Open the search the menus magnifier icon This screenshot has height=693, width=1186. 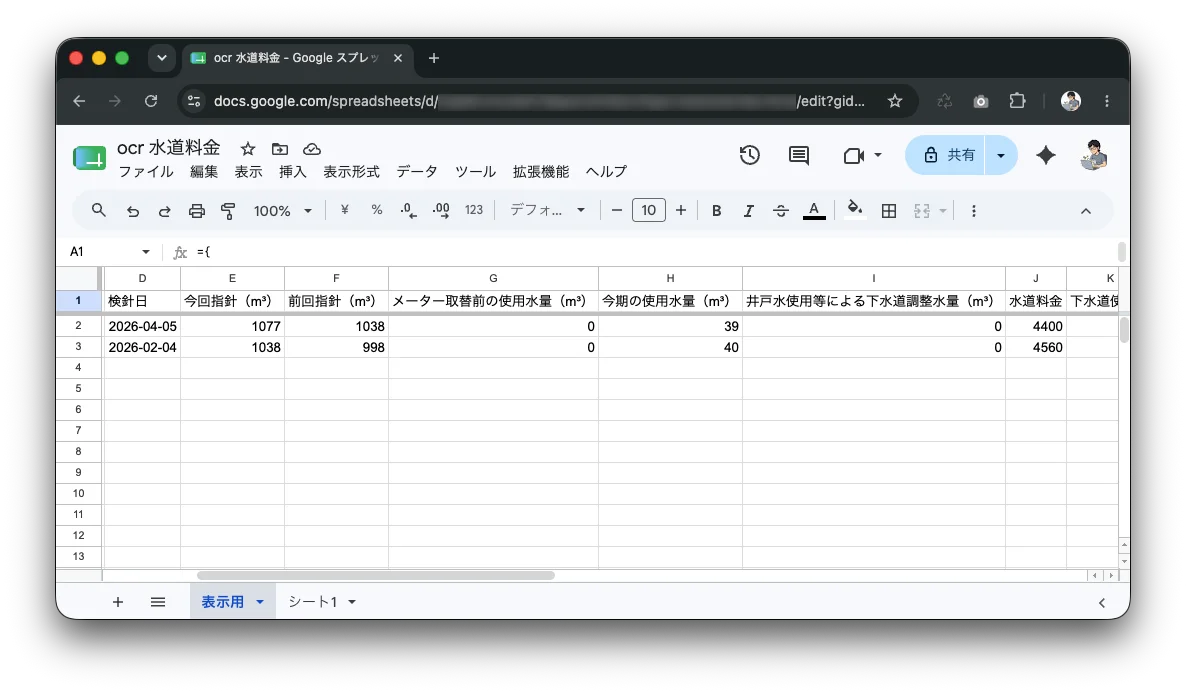click(98, 210)
